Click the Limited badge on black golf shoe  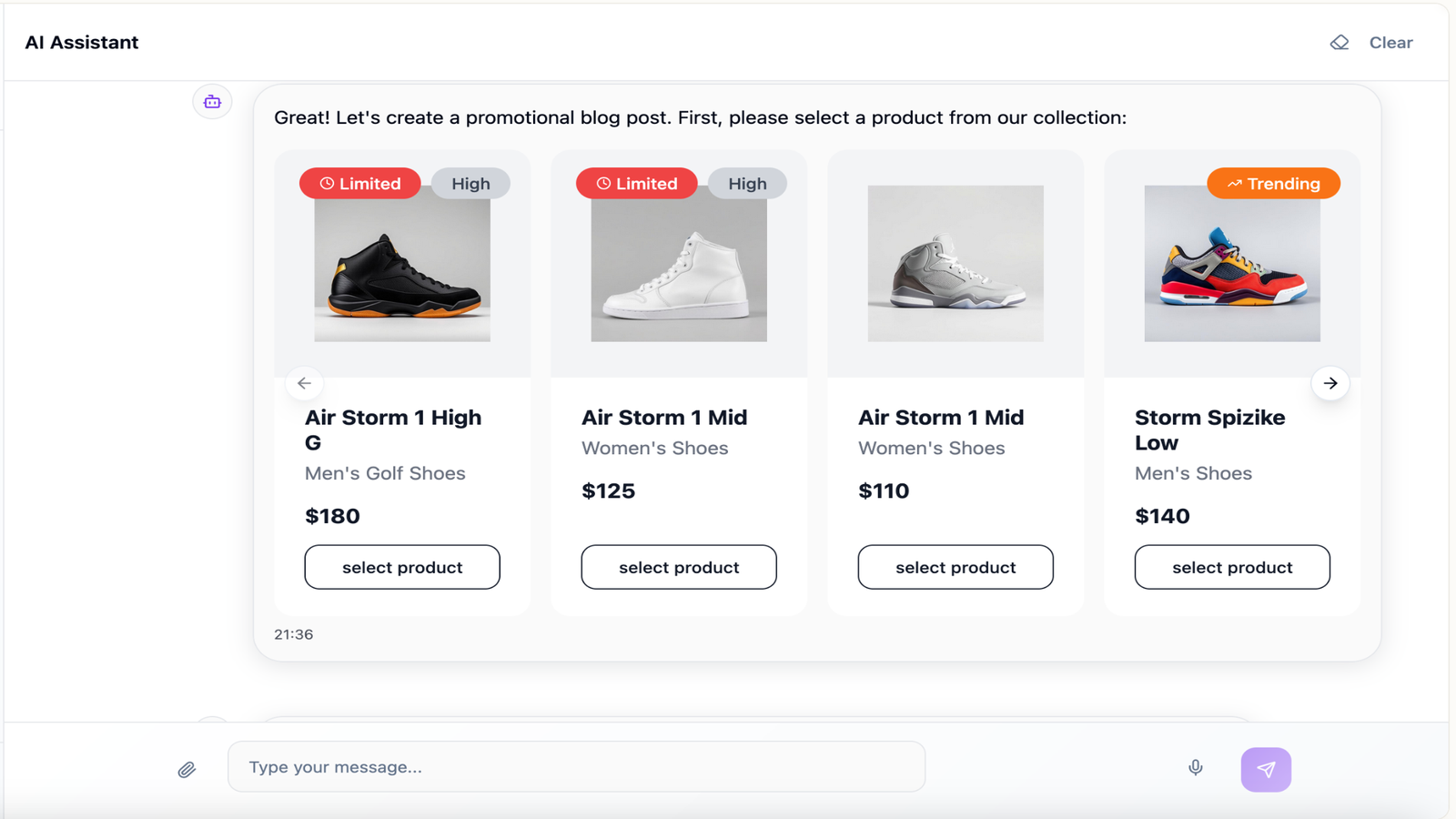pyautogui.click(x=359, y=183)
